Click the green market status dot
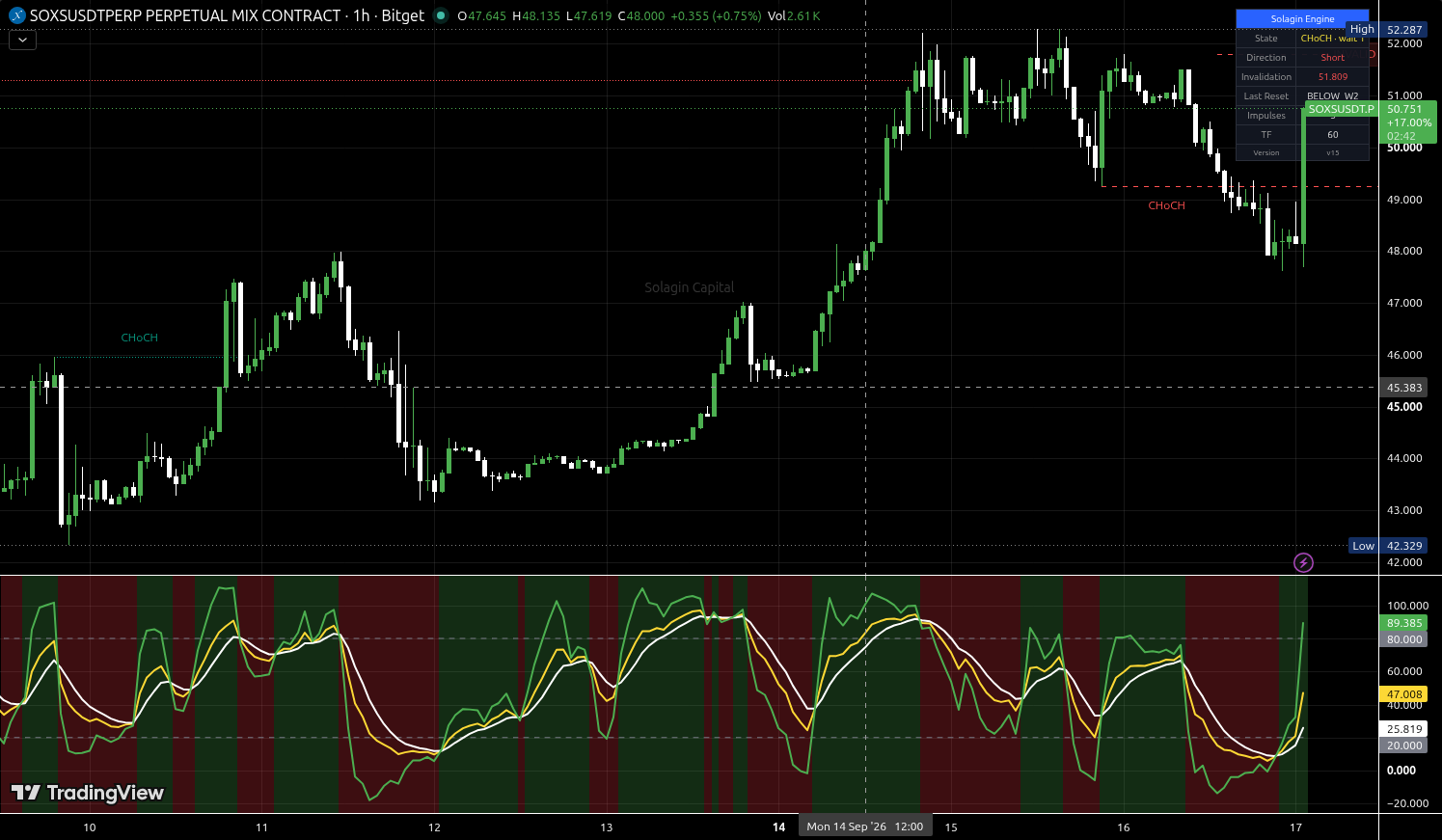 [x=441, y=15]
